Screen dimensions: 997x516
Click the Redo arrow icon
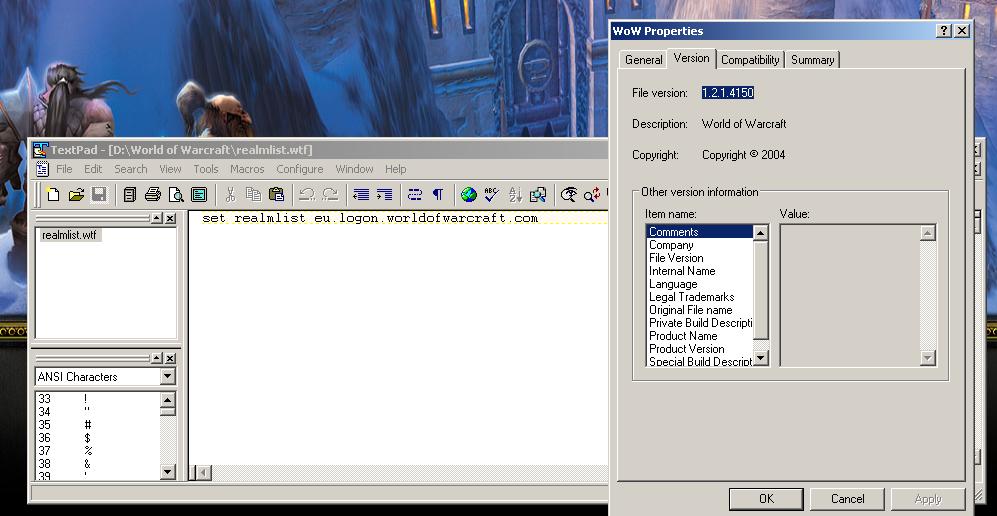[x=330, y=194]
